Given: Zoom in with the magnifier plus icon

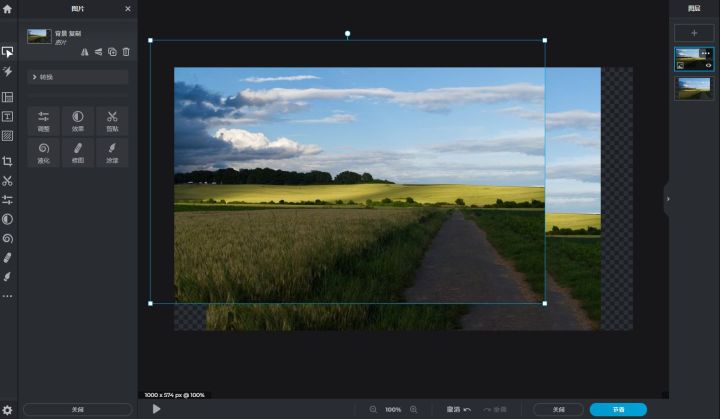Looking at the screenshot, I should click(413, 409).
